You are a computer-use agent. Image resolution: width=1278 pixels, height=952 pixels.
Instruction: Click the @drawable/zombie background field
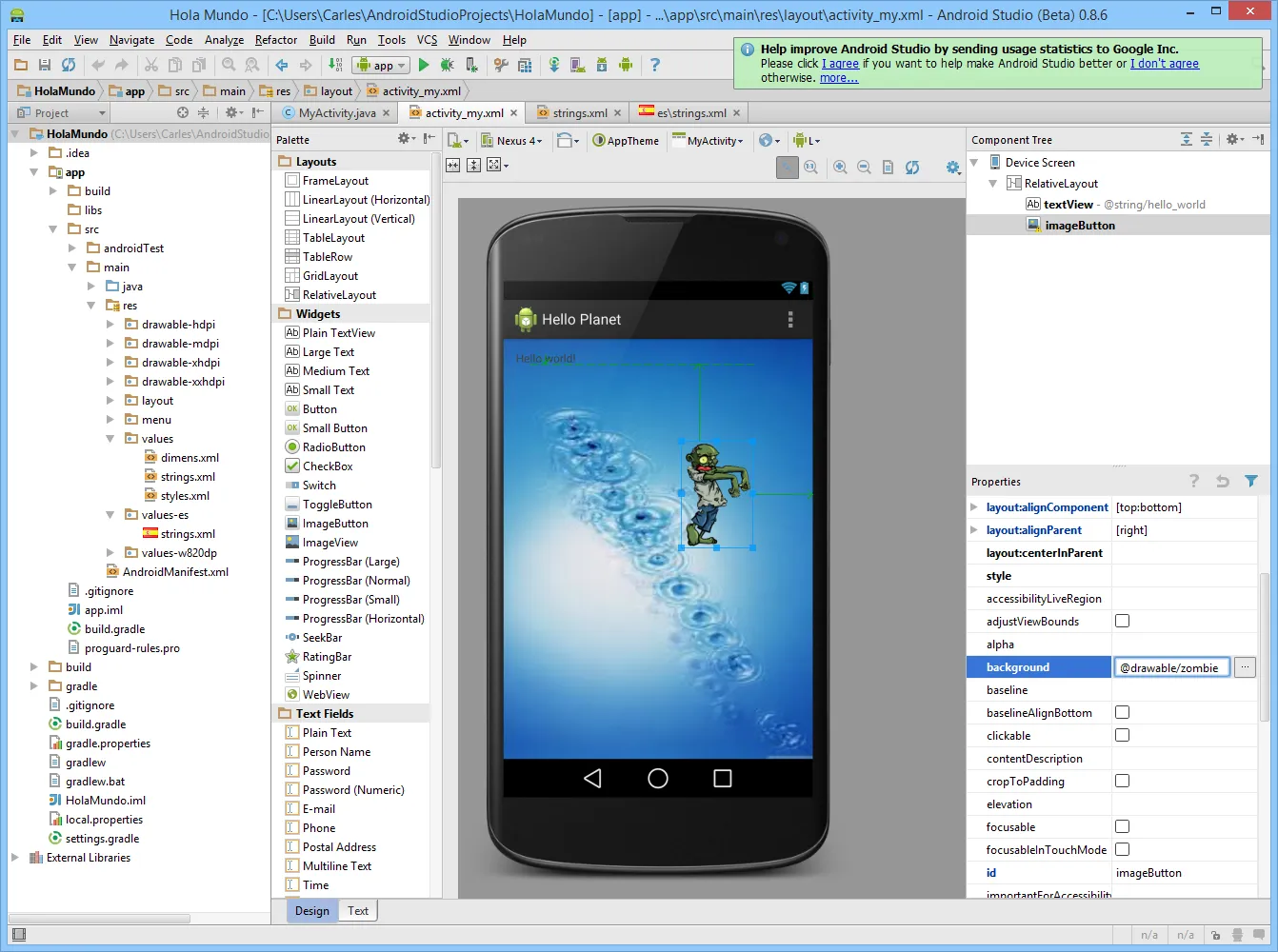(x=1172, y=667)
